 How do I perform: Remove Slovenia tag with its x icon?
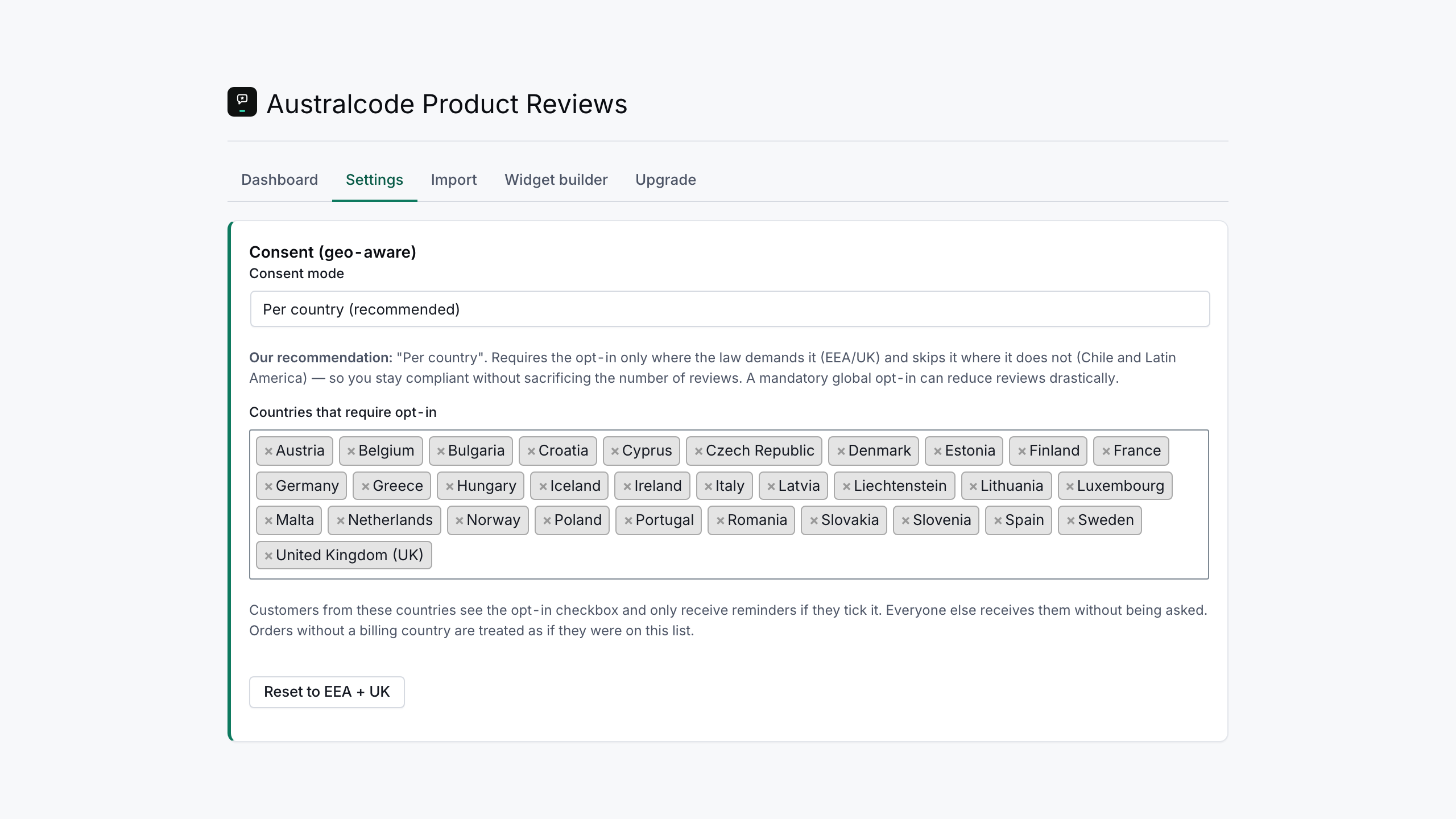pos(905,520)
